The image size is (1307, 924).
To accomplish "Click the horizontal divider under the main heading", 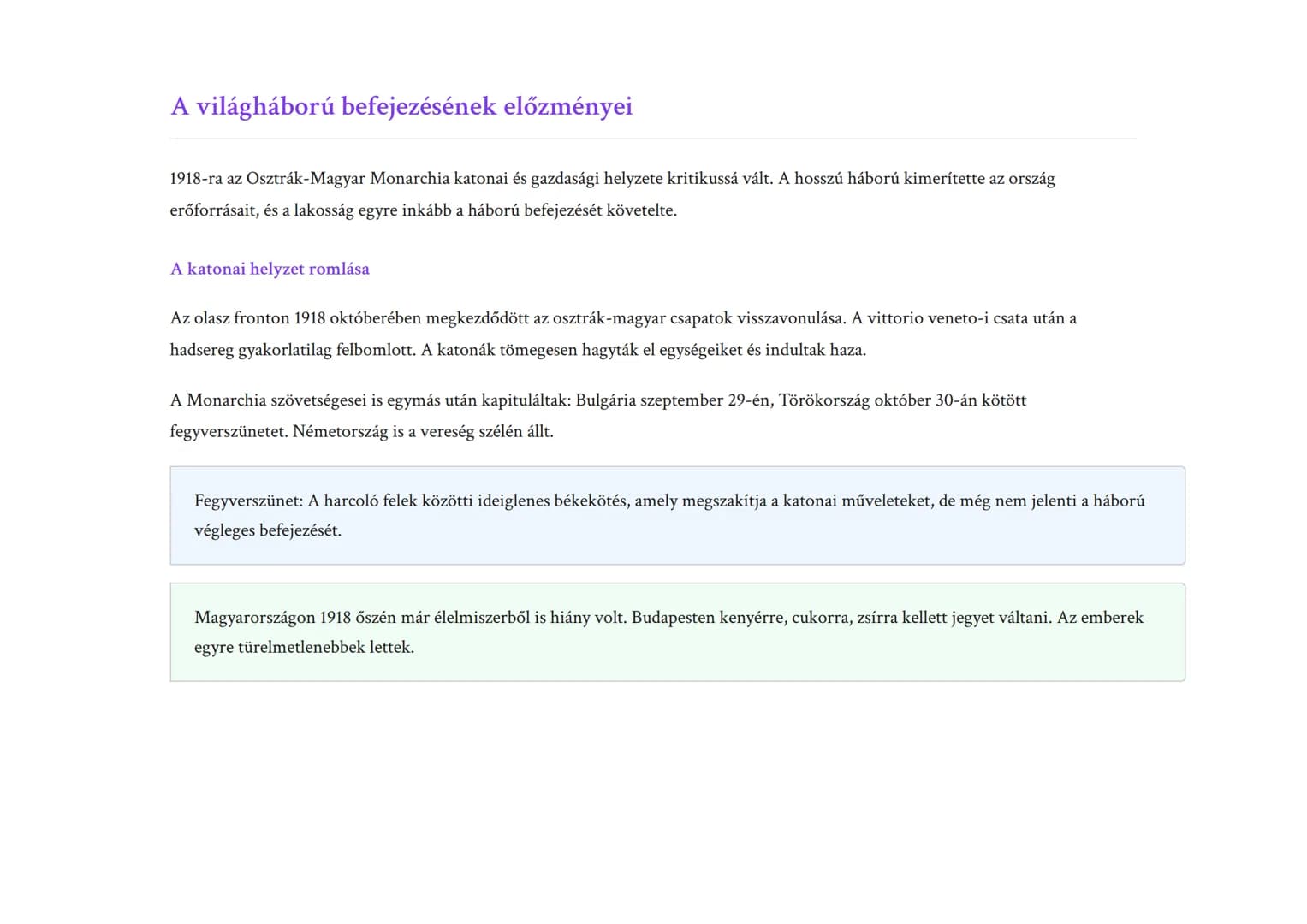I will click(x=652, y=138).
